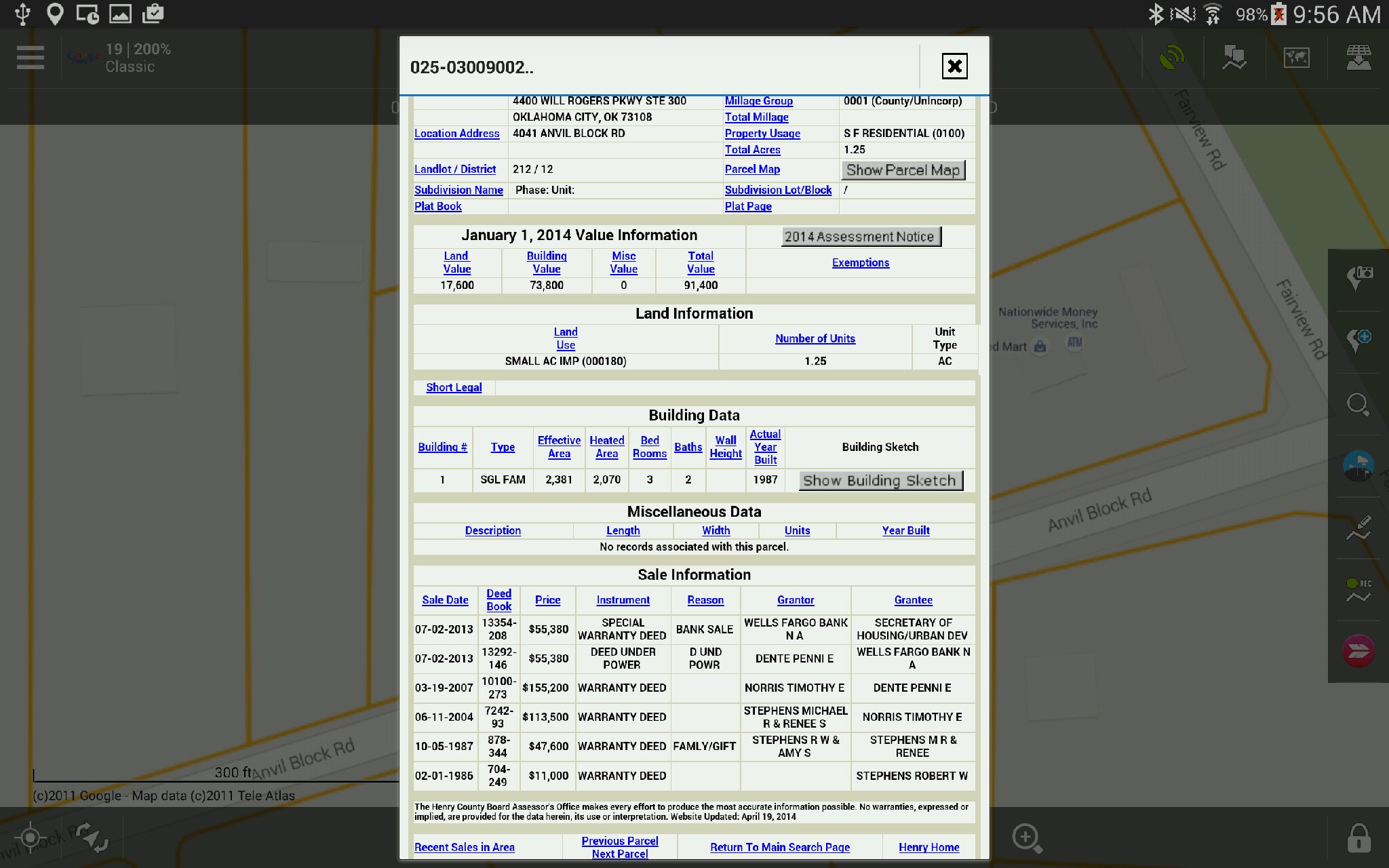Open waypoints and tracks manager icon
1389x868 pixels.
(x=1234, y=58)
